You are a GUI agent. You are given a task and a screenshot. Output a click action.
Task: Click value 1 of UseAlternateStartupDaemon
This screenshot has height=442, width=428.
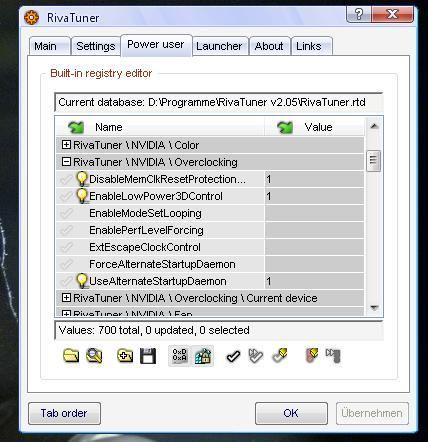(269, 281)
